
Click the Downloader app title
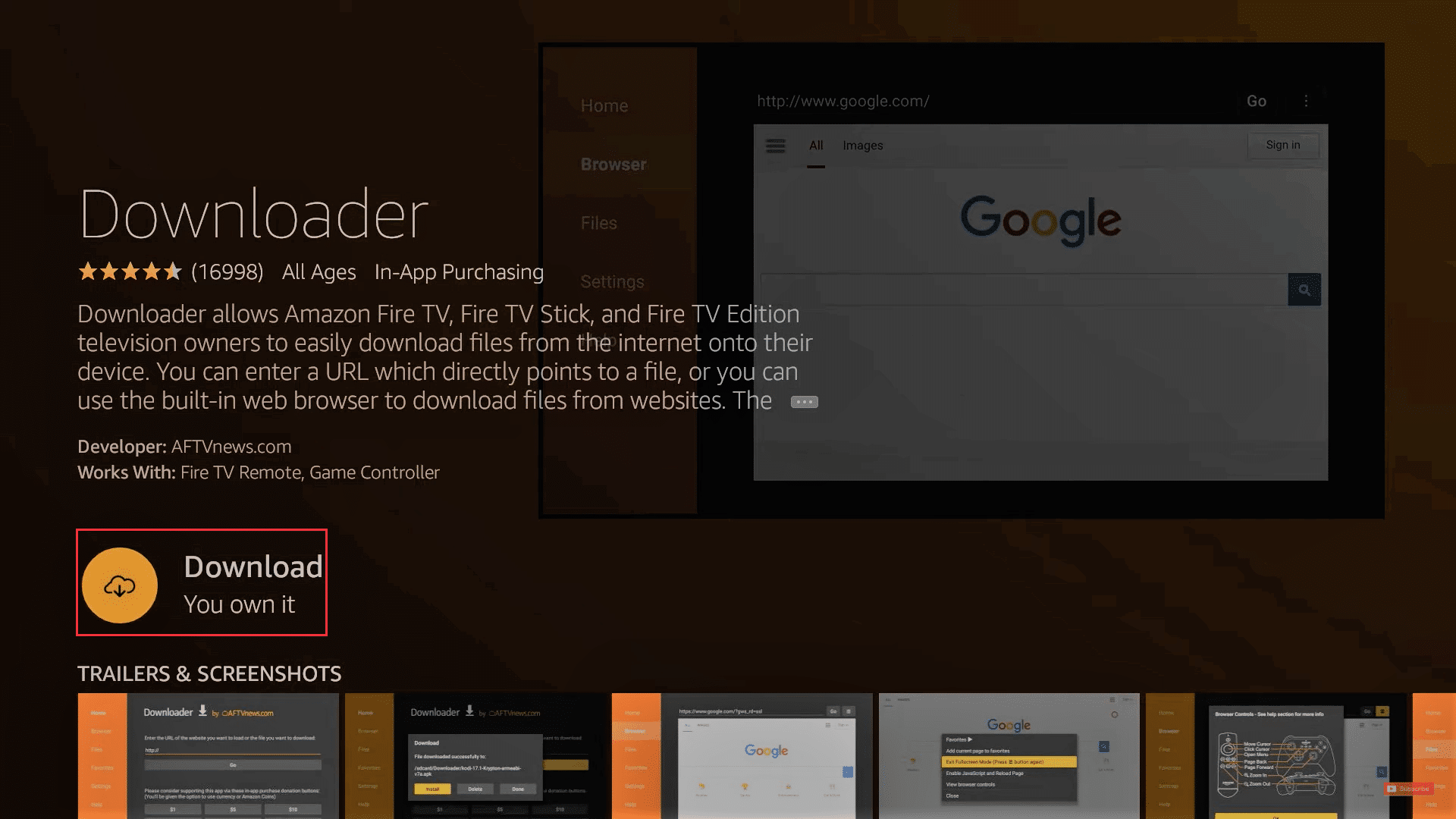[x=253, y=215]
